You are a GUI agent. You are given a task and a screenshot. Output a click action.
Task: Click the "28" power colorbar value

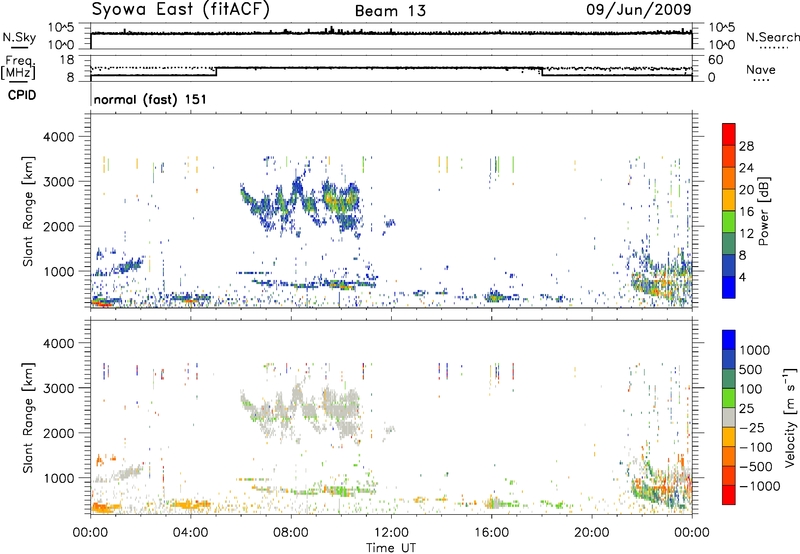coord(746,146)
